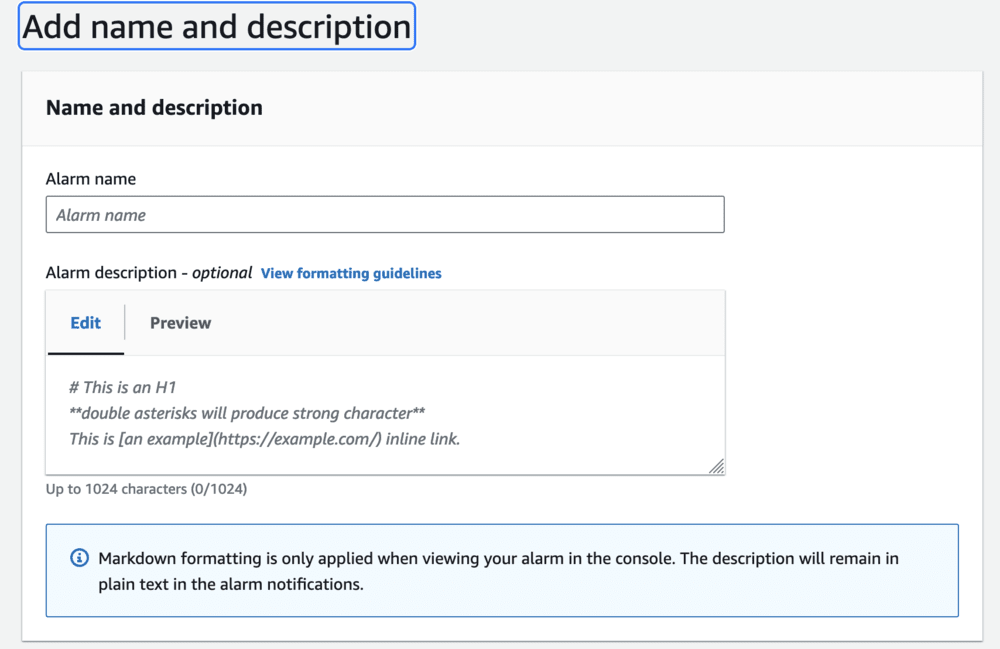The height and width of the screenshot is (649, 1000).
Task: Click the "Alarm name" field label
Action: point(91,179)
